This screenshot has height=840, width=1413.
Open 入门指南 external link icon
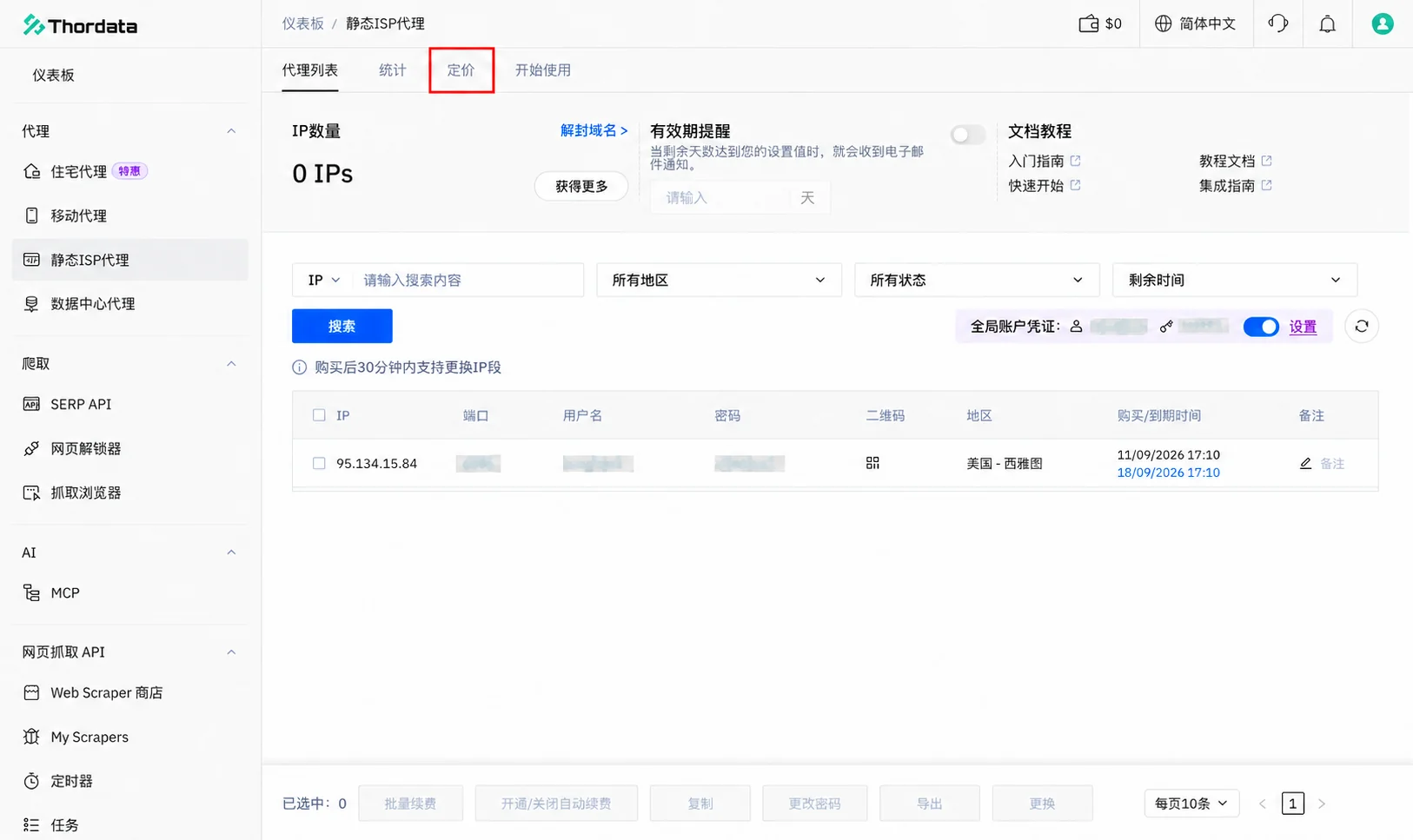point(1075,161)
